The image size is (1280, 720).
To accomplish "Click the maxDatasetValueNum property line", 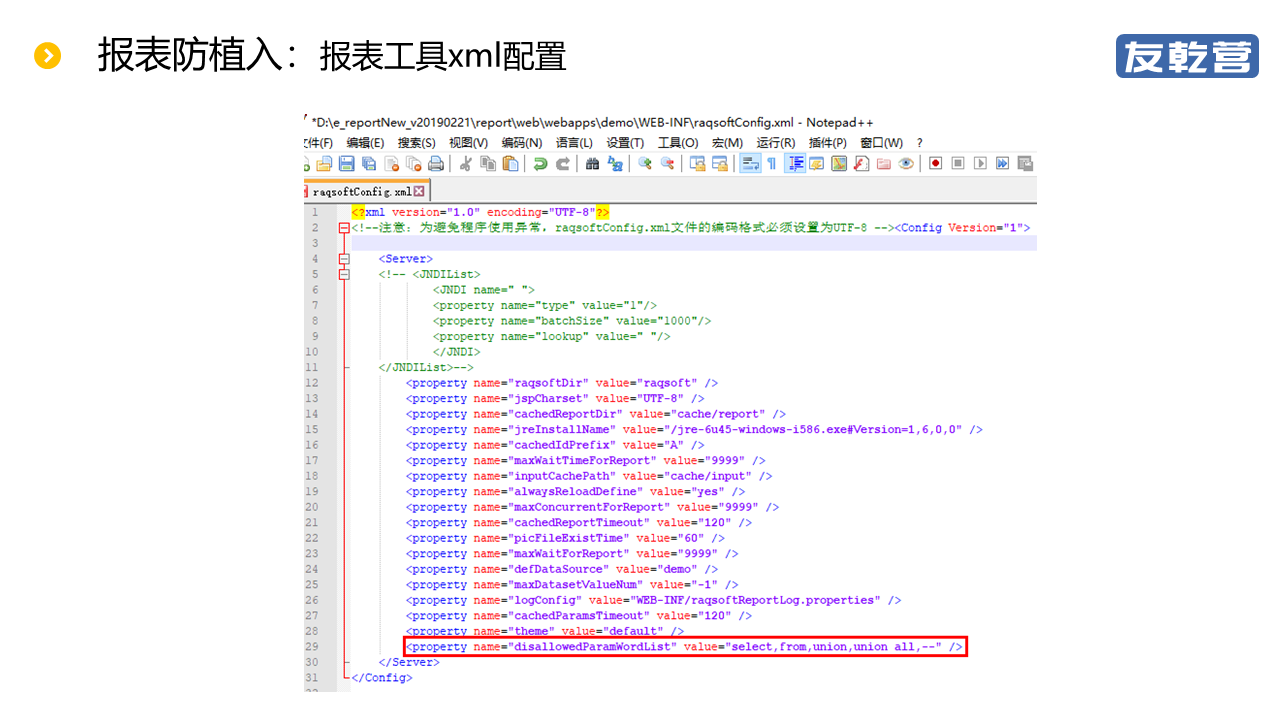I will click(x=572, y=585).
